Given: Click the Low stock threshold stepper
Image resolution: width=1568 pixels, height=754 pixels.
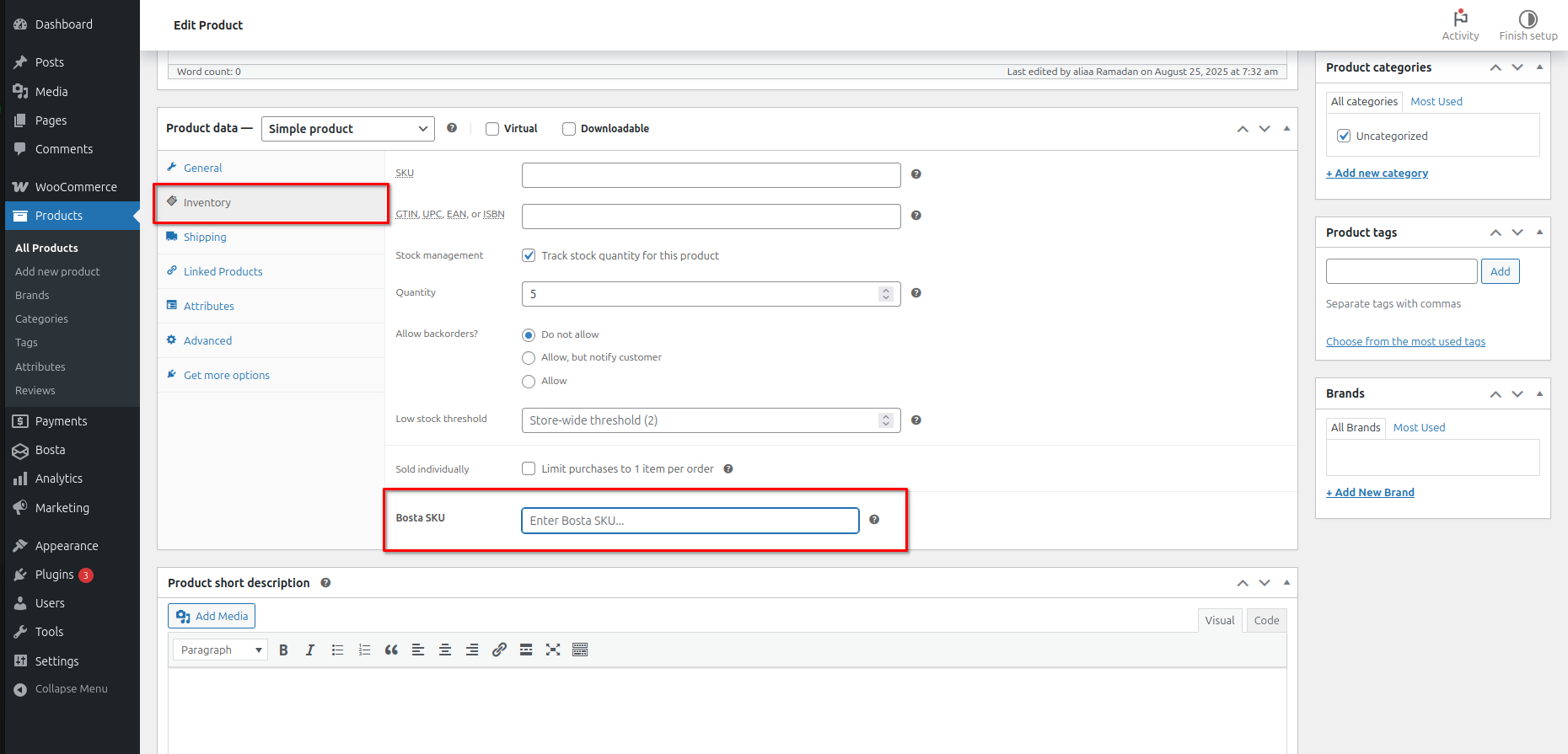Looking at the screenshot, I should [885, 420].
